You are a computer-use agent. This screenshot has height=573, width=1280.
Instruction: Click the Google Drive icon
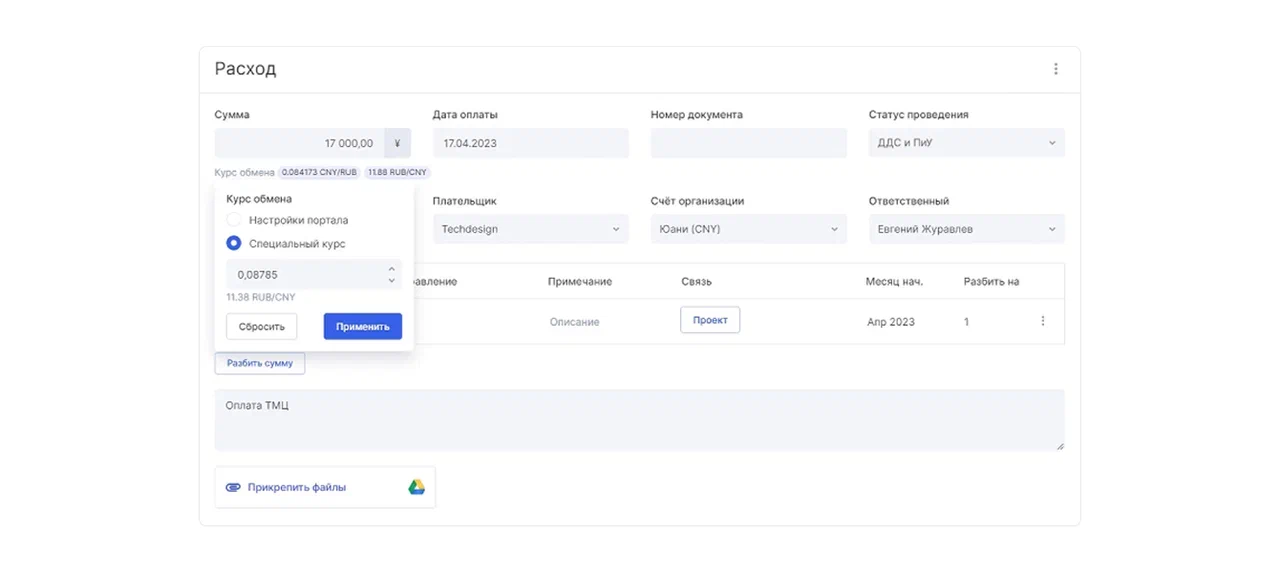click(x=416, y=487)
